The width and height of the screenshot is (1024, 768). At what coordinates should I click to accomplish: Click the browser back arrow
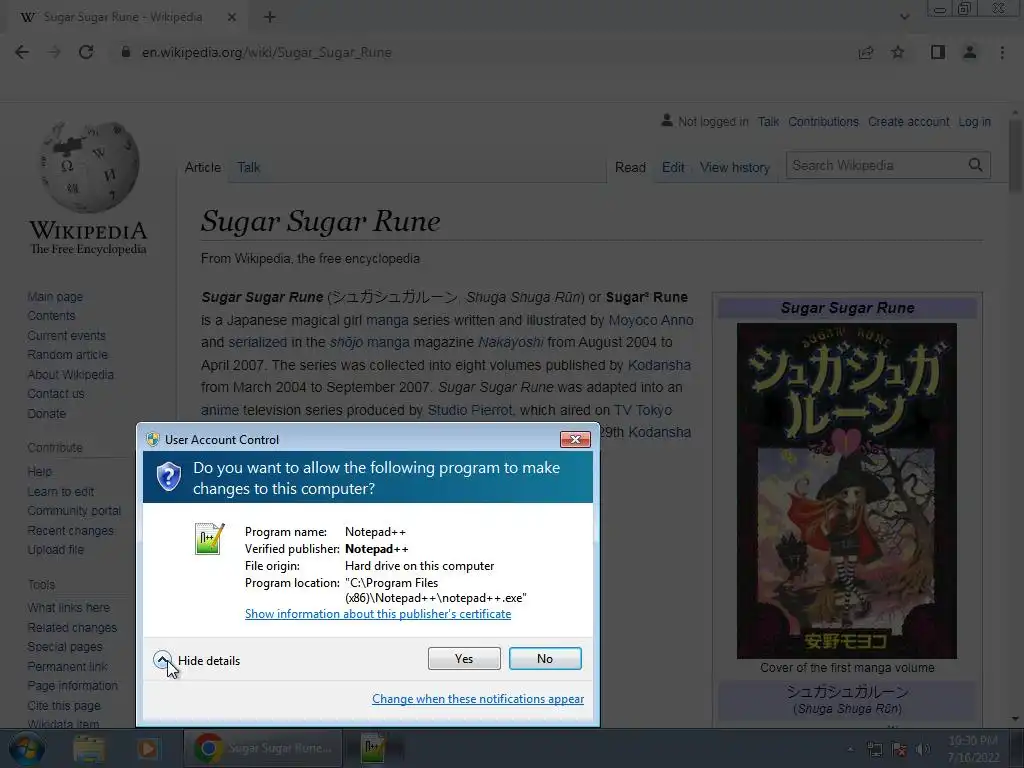click(22, 52)
